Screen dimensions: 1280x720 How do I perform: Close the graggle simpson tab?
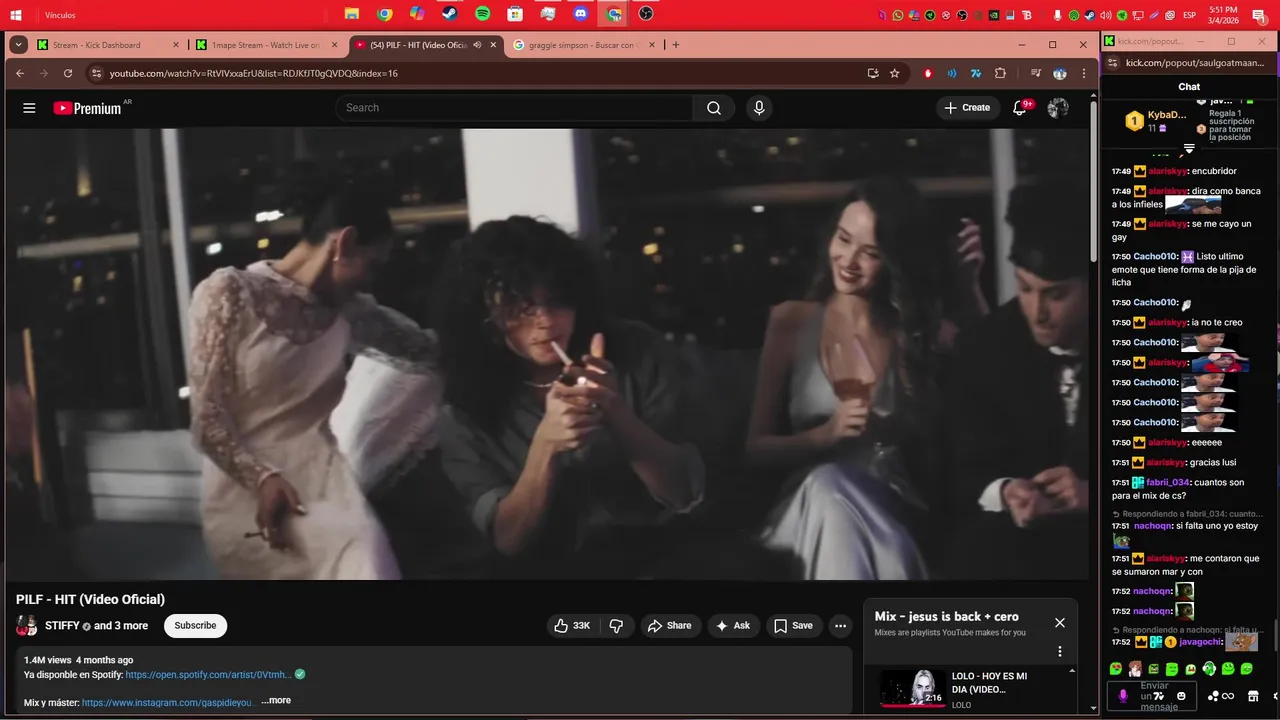pos(652,45)
